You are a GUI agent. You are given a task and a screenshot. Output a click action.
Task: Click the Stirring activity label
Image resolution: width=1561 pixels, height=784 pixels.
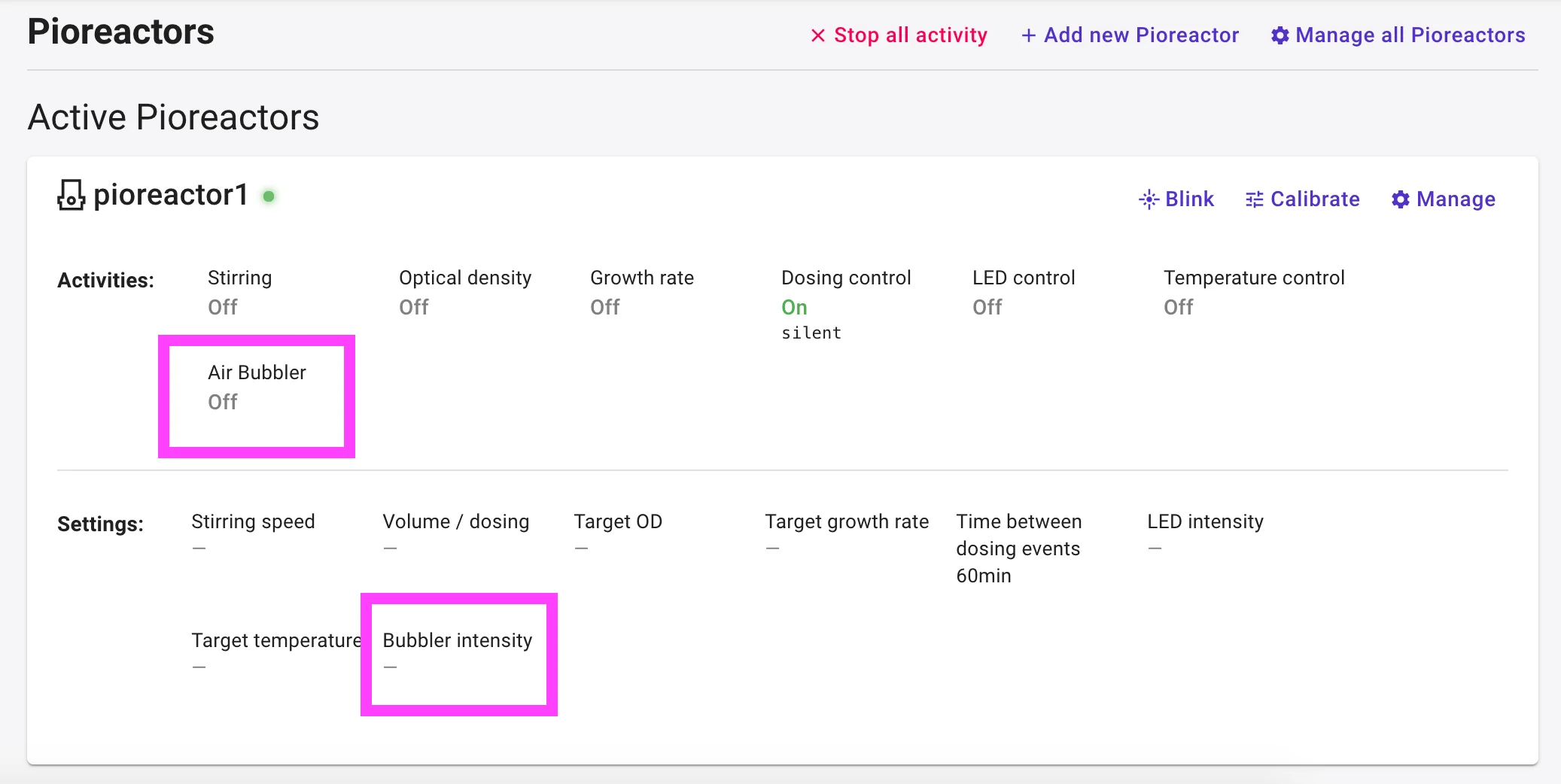point(239,278)
